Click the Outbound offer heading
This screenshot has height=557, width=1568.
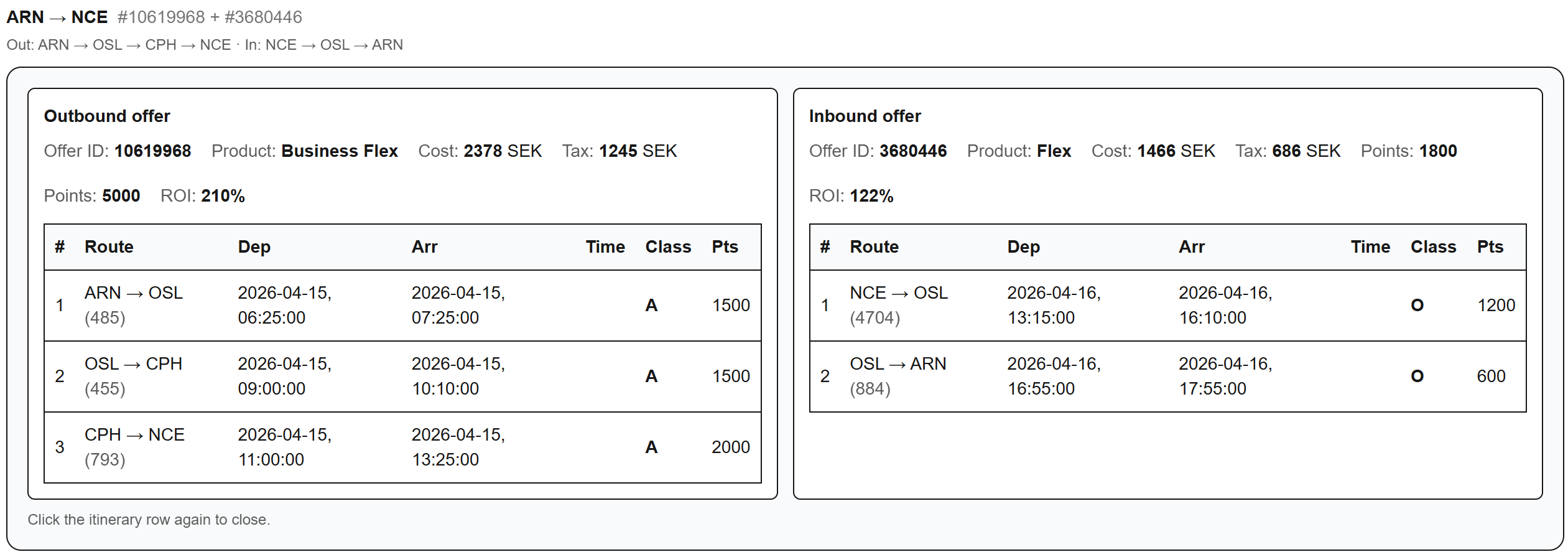(107, 116)
